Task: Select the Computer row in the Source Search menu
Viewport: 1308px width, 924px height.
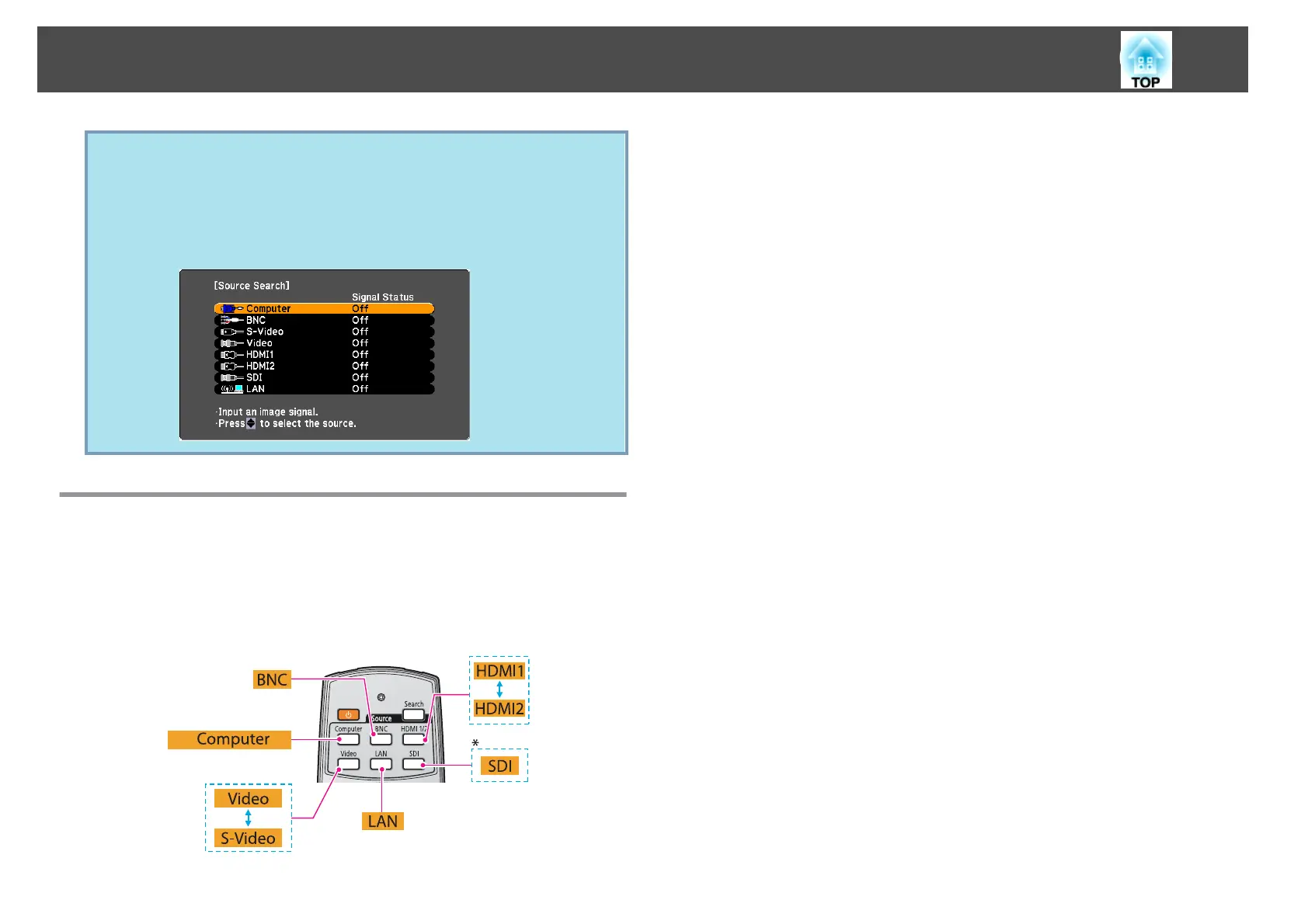Action: [324, 308]
